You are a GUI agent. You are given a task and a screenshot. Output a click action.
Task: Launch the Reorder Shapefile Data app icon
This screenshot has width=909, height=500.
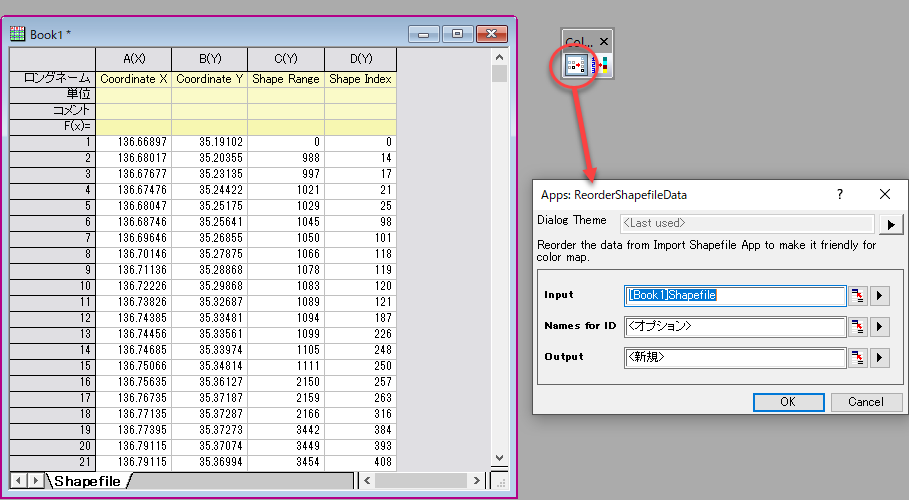click(576, 66)
